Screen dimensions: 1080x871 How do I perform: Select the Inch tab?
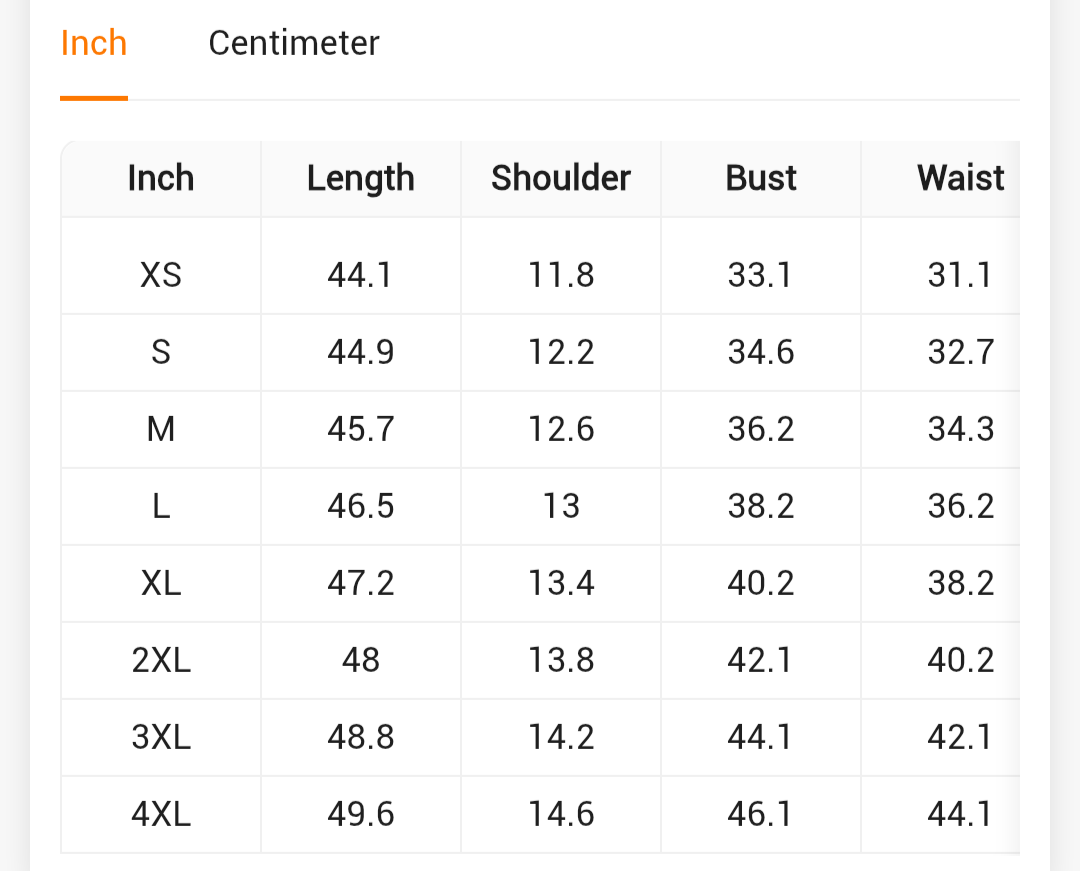[94, 43]
